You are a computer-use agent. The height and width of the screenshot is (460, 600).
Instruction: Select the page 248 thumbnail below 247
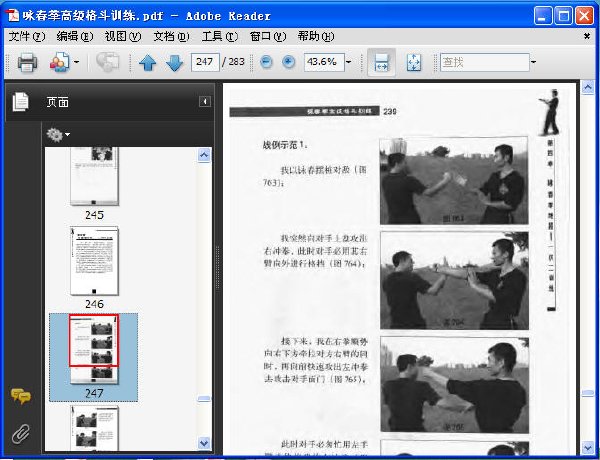(x=95, y=428)
